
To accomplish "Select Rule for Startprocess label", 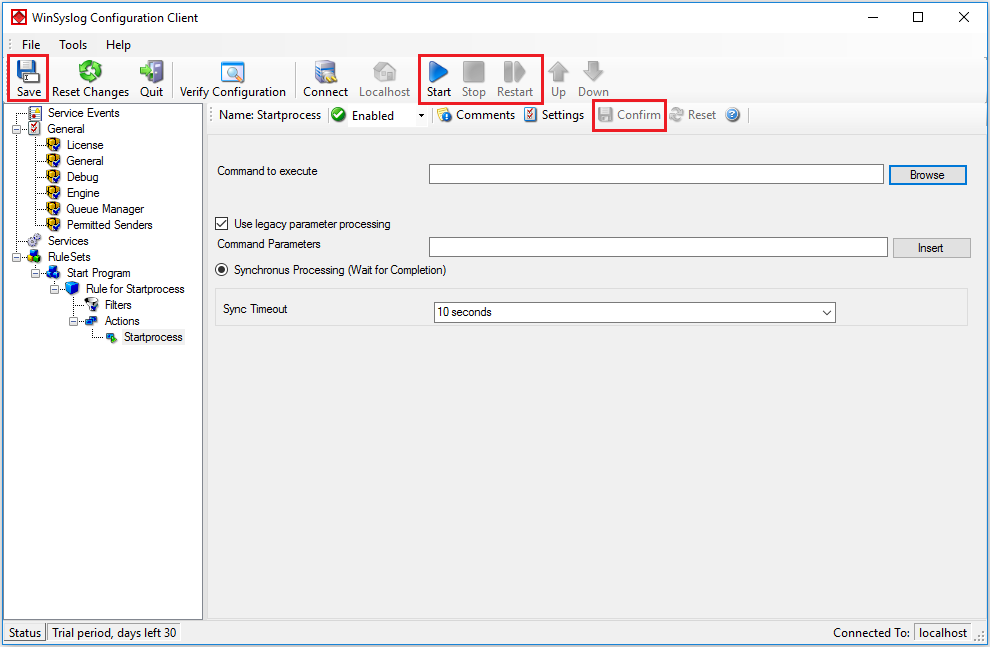I will pos(135,289).
